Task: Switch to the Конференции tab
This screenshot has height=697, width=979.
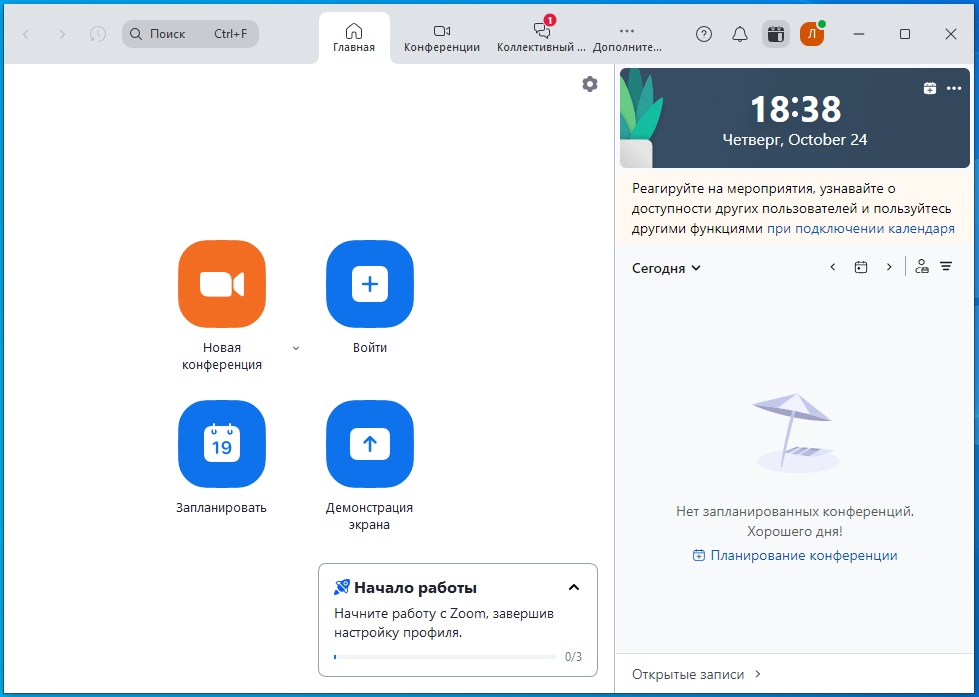Action: pyautogui.click(x=441, y=38)
